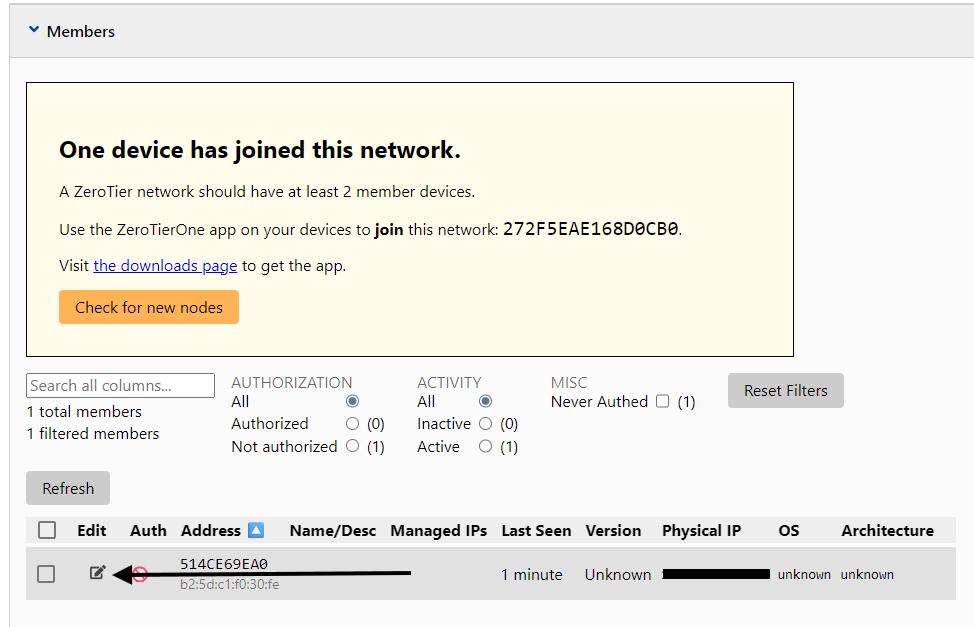
Task: Choose the Inactive activity radio button
Action: click(485, 424)
